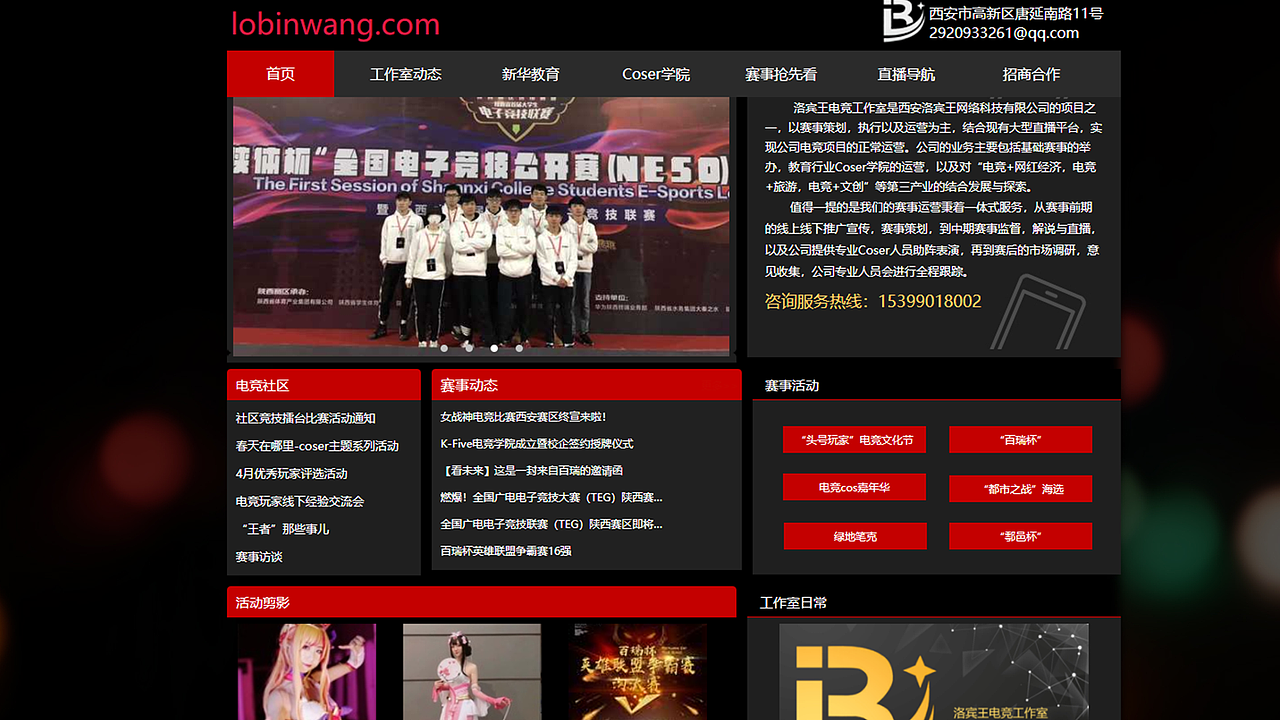This screenshot has width=1280, height=720.
Task: Click the 工作室日常 section heading
Action: (x=793, y=603)
